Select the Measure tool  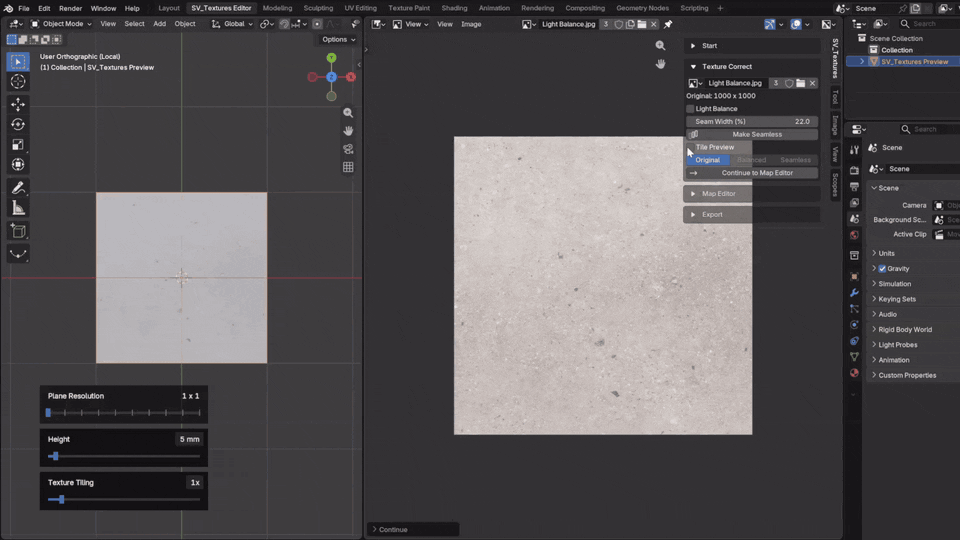click(18, 208)
